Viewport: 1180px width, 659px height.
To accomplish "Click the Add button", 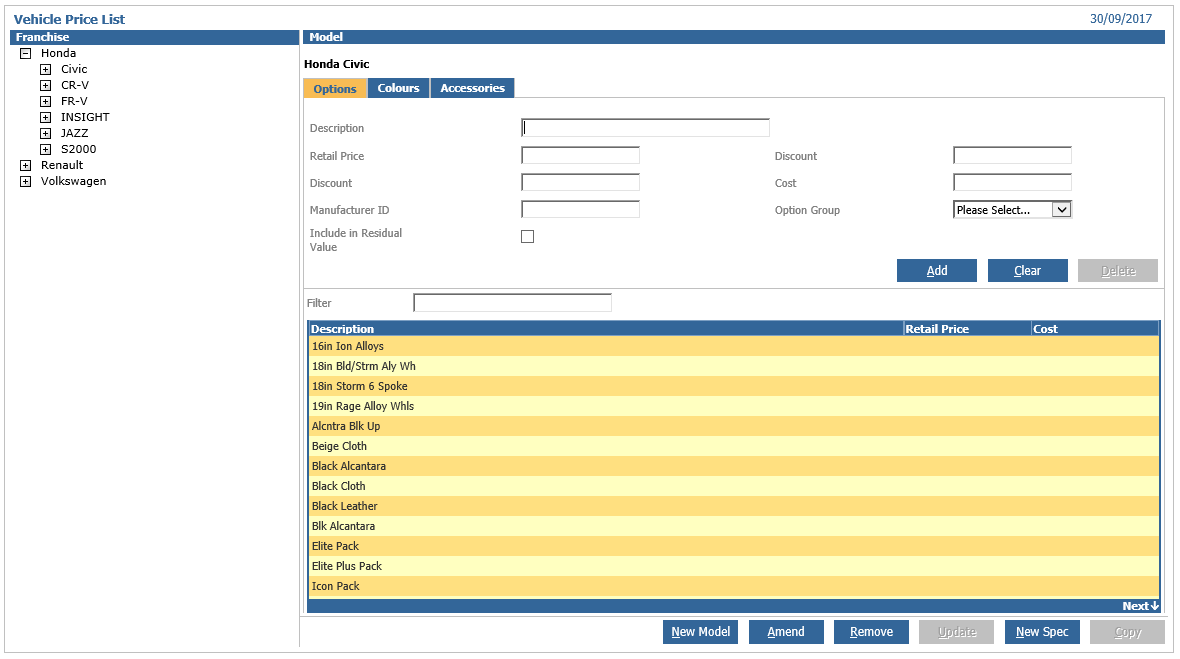I will [x=937, y=271].
